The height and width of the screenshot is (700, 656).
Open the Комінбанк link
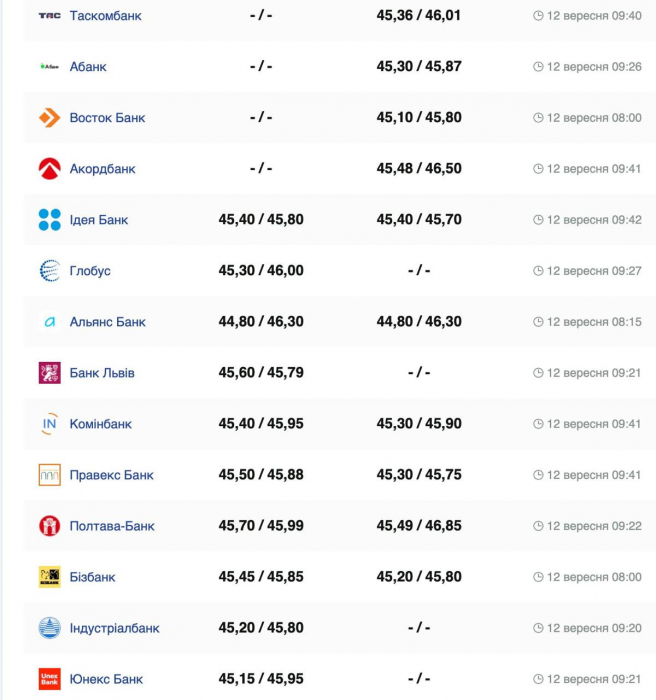tap(100, 424)
